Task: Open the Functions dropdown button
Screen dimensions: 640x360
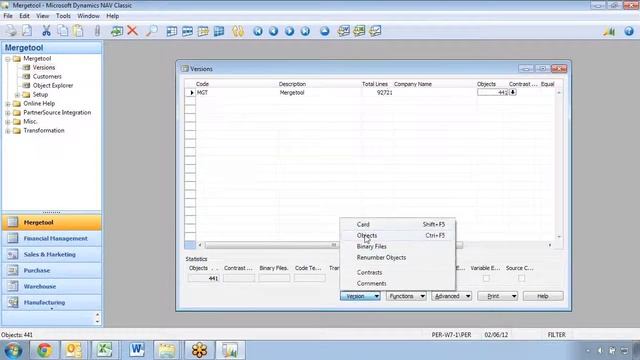Action: pos(406,296)
